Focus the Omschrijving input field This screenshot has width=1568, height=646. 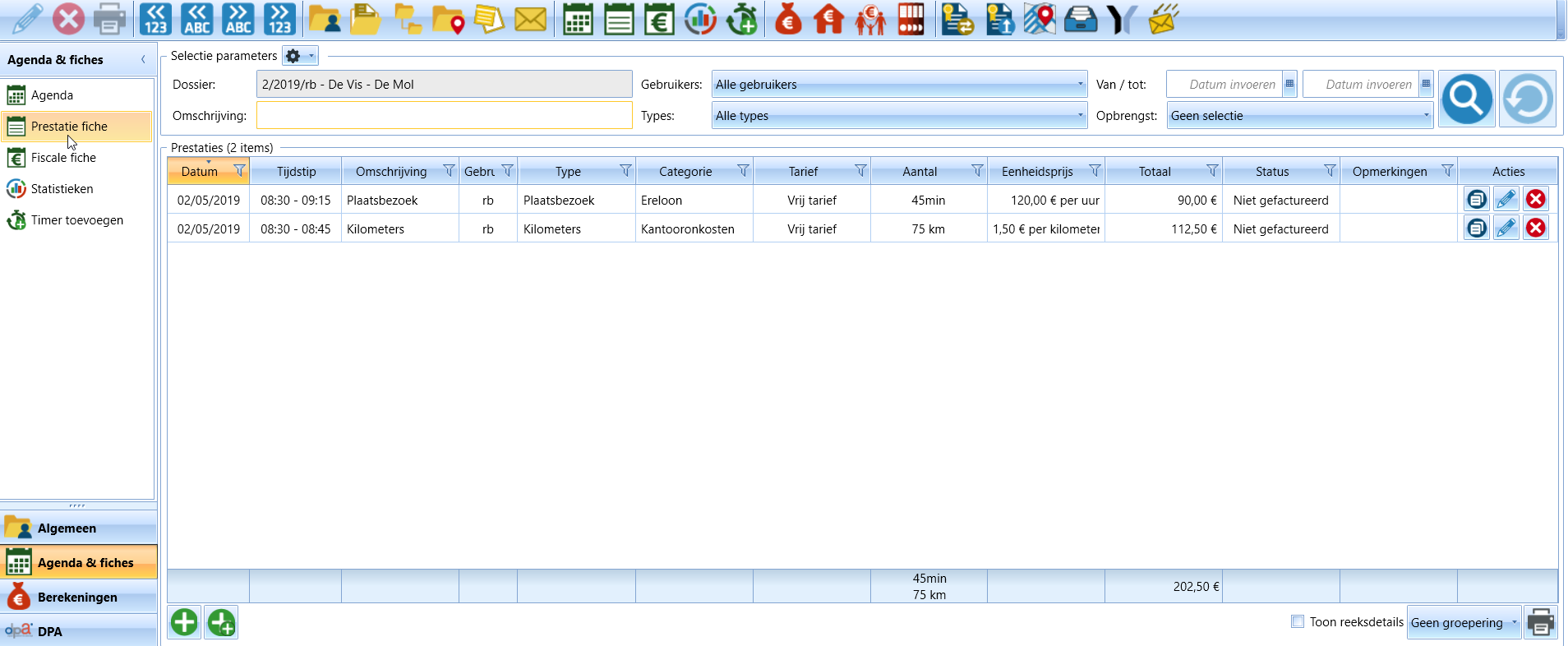445,115
